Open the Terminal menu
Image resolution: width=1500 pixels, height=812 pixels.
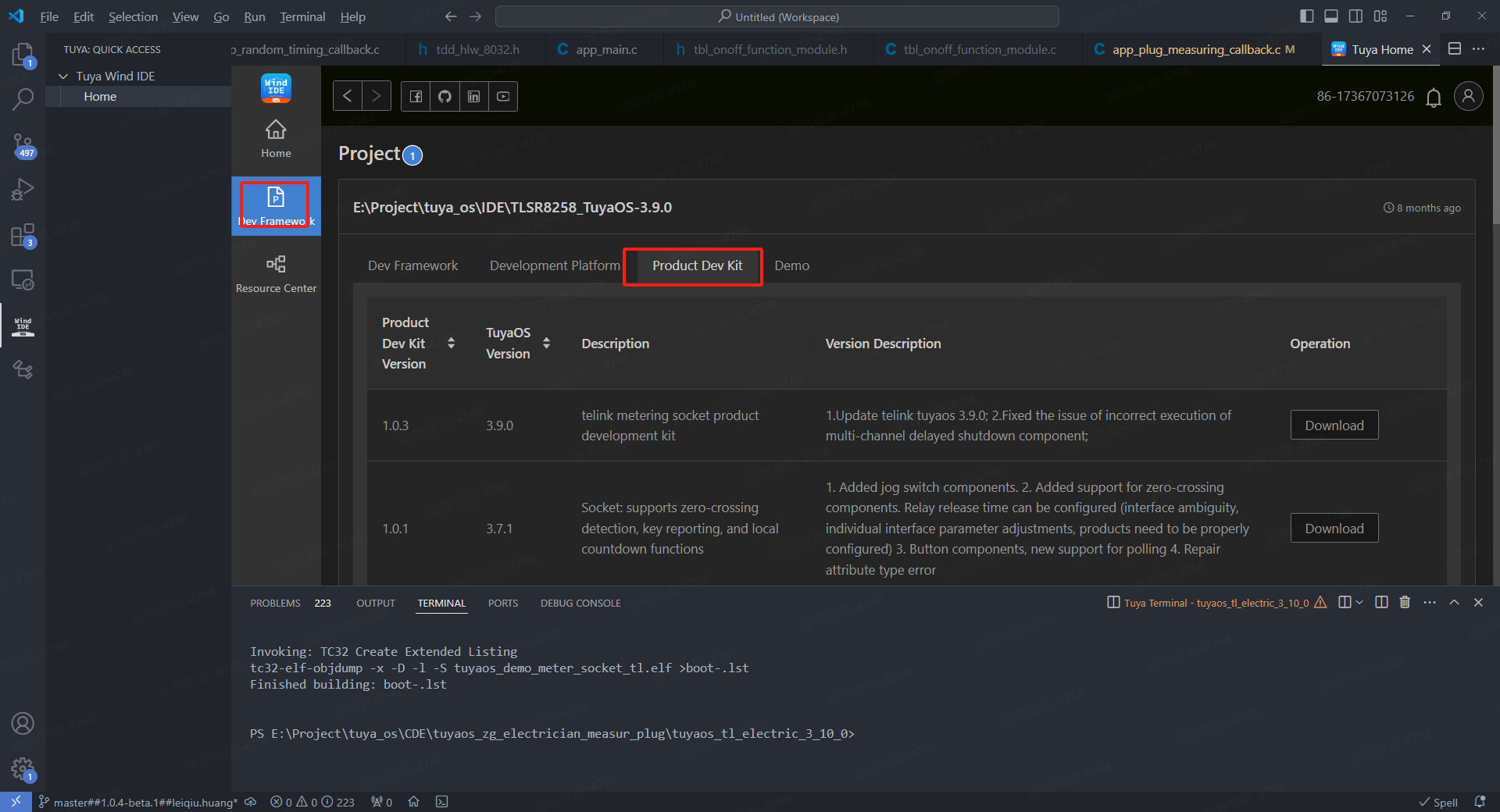pyautogui.click(x=302, y=16)
